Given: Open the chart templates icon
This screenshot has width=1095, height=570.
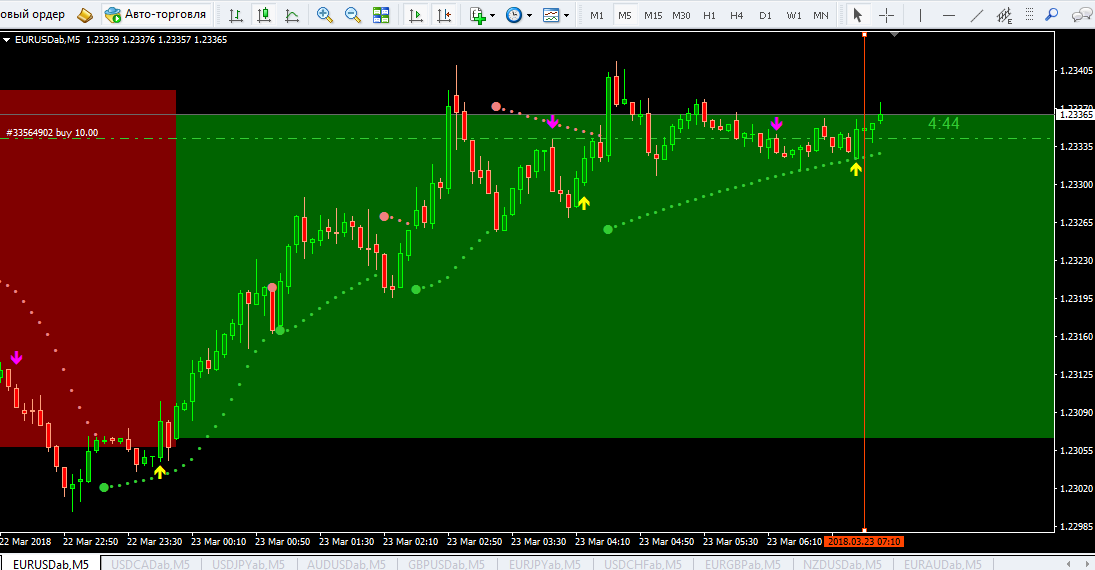Looking at the screenshot, I should pos(551,15).
